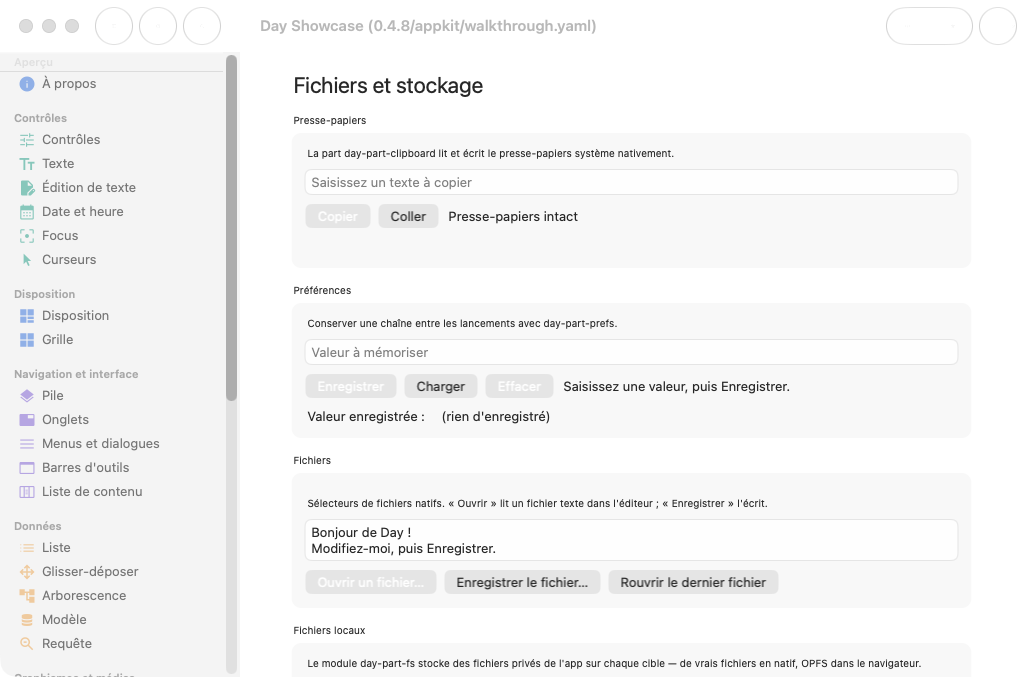Select the Focus target icon
Screen dimensions: 1024x677
[x=27, y=236]
